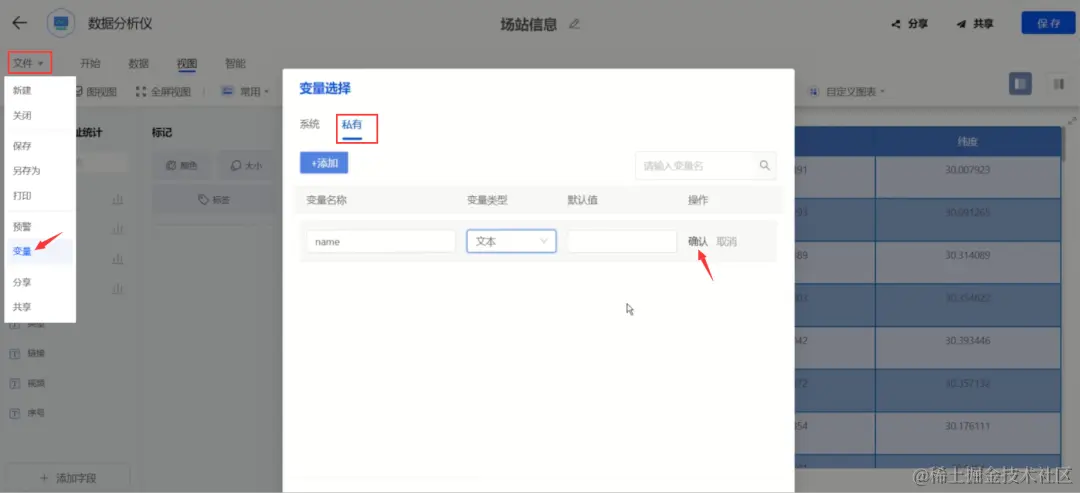Click the 变量类型 column header
1080x493 pixels.
point(488,200)
